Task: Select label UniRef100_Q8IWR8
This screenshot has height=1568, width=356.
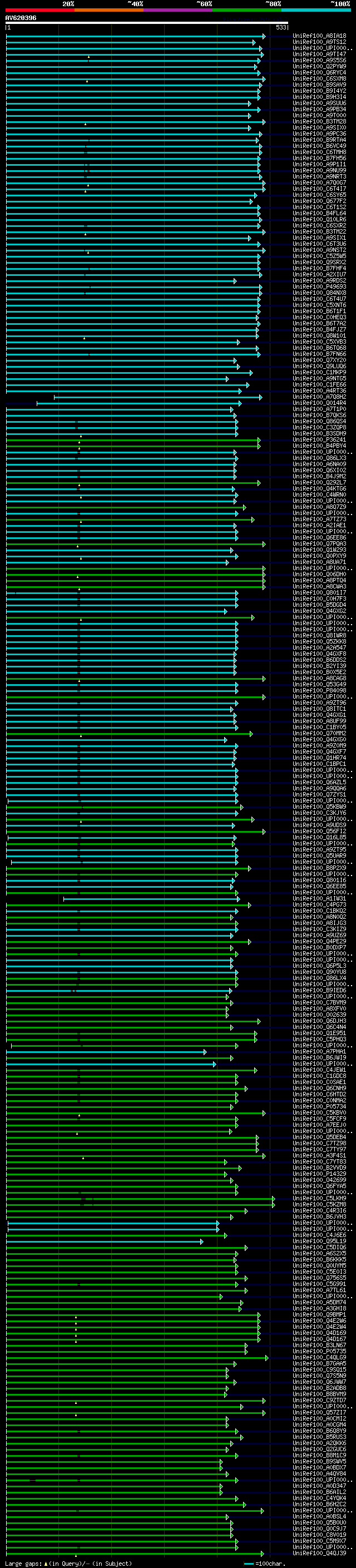Action: [x=319, y=635]
